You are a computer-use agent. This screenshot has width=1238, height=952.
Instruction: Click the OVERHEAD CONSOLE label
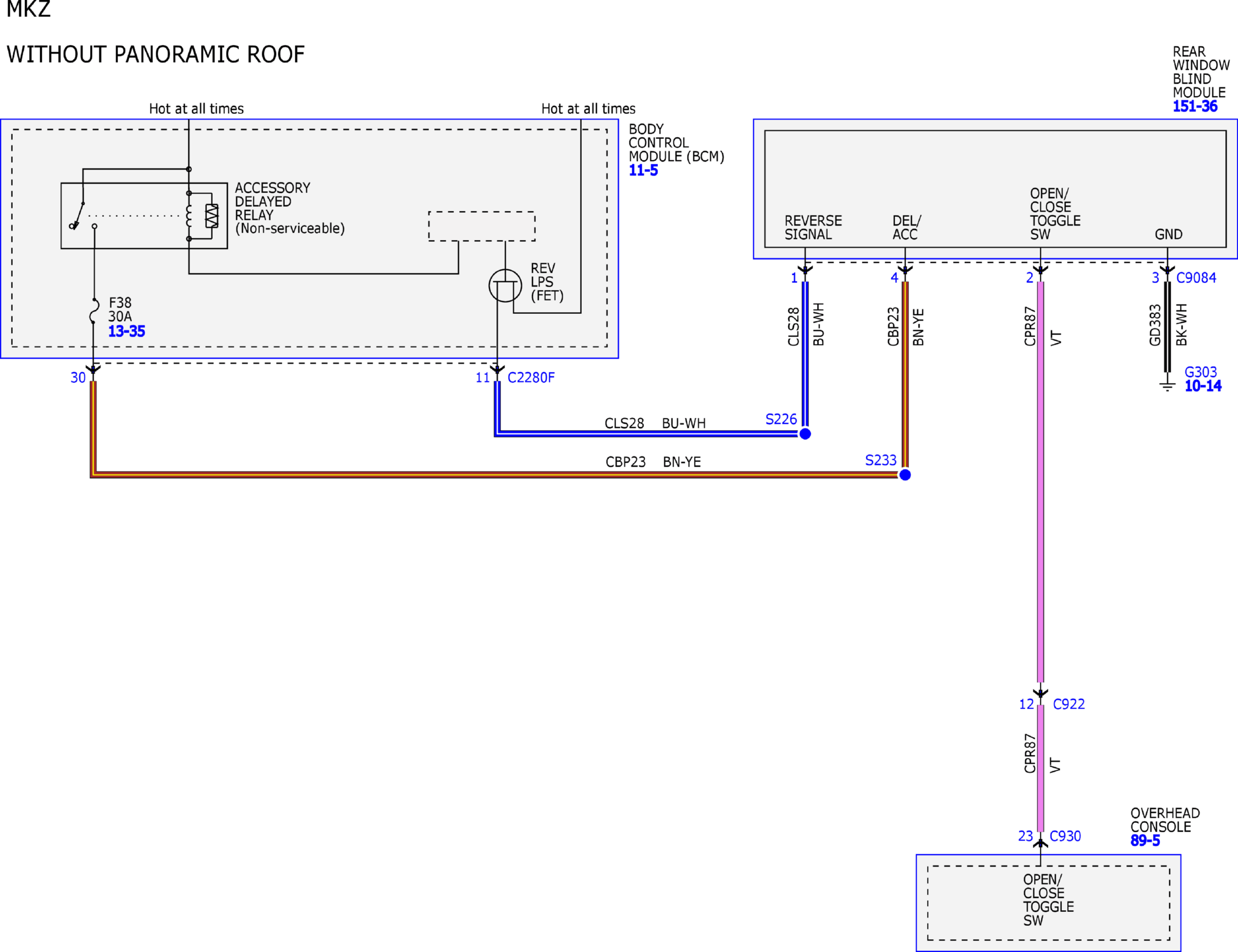coord(1165,820)
